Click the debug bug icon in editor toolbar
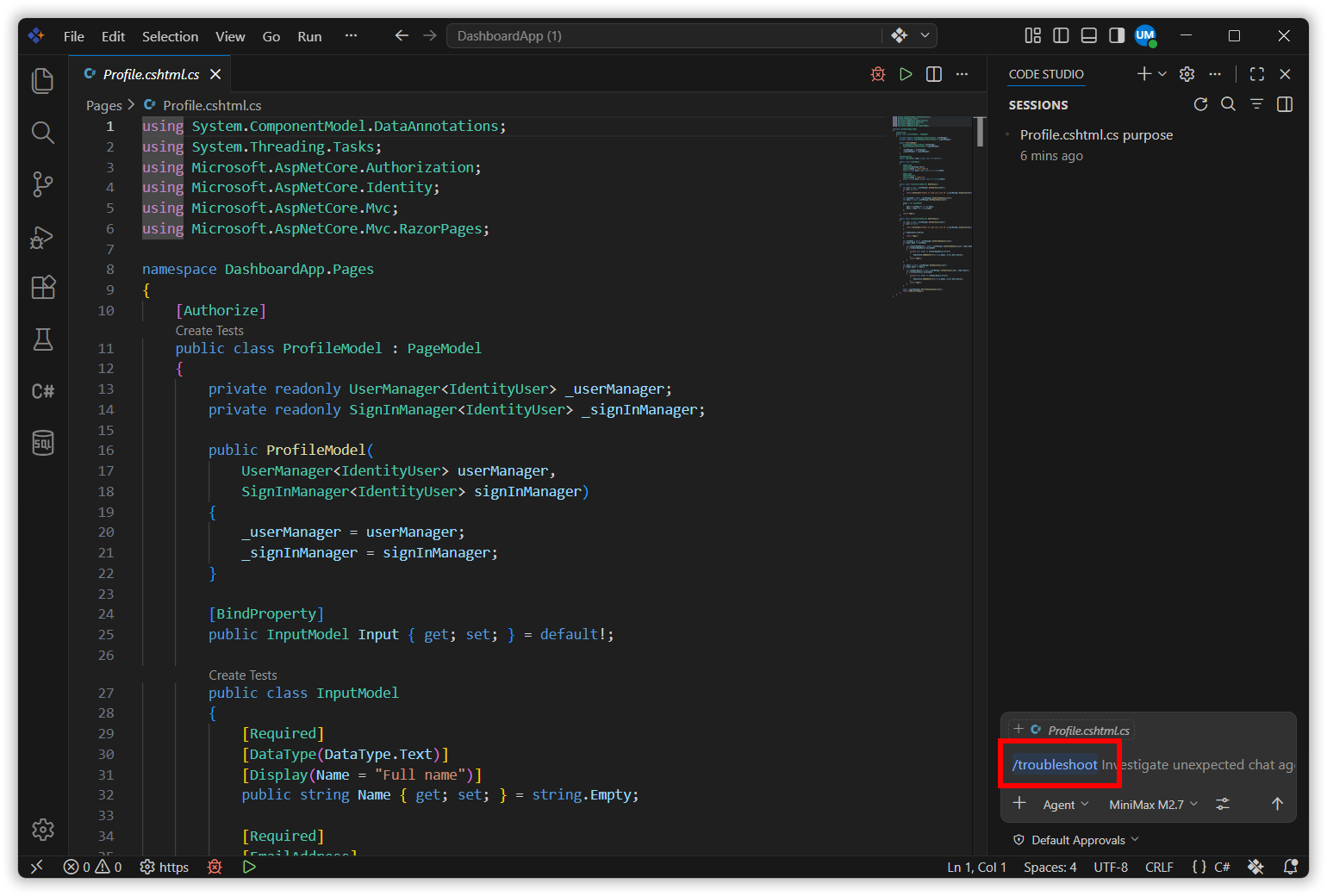This screenshot has width=1327, height=896. pyautogui.click(x=878, y=74)
